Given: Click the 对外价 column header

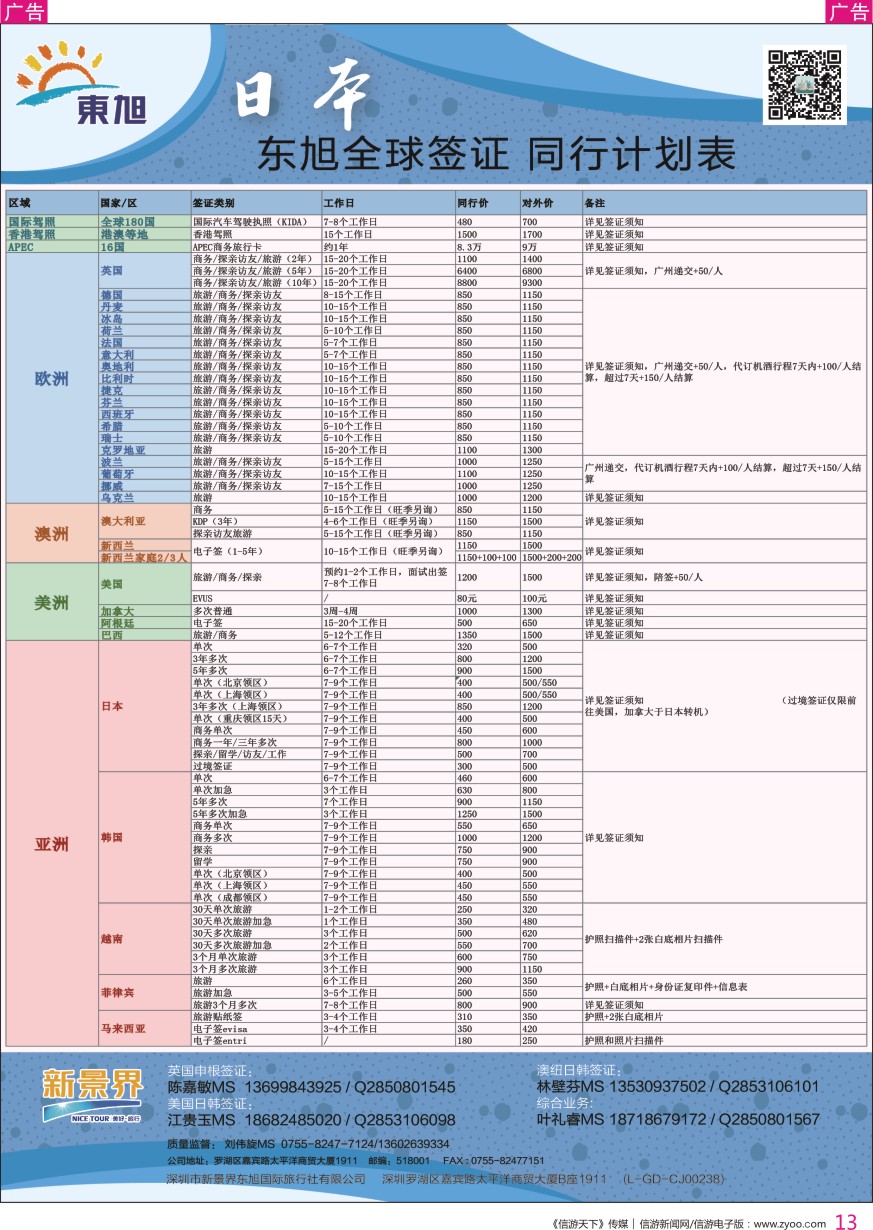Looking at the screenshot, I should pos(551,202).
